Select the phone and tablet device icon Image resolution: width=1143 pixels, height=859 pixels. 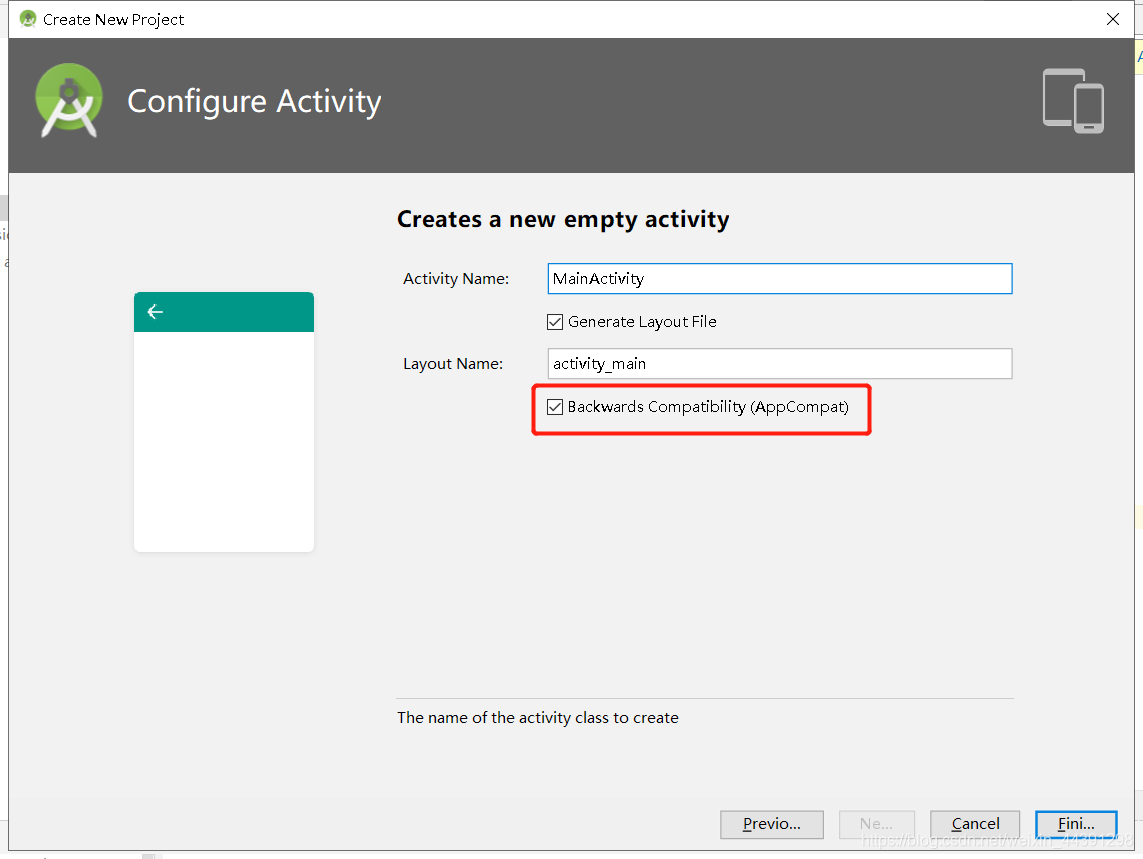1072,100
